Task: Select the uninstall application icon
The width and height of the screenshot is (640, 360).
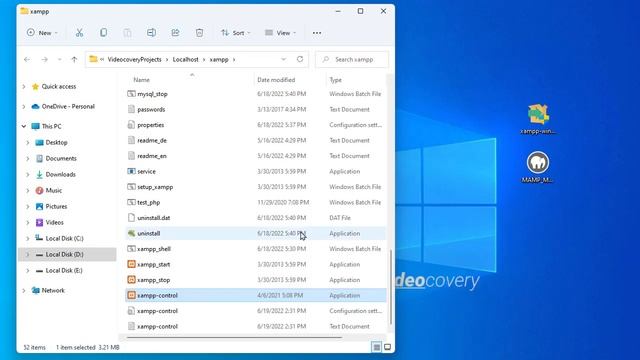Action: pos(131,233)
